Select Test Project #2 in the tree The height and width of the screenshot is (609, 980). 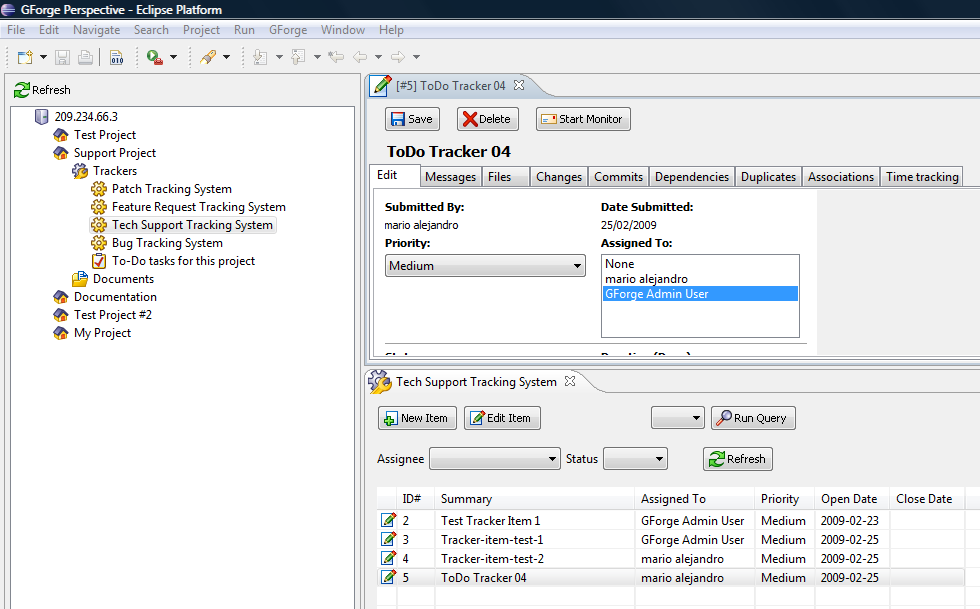point(112,315)
